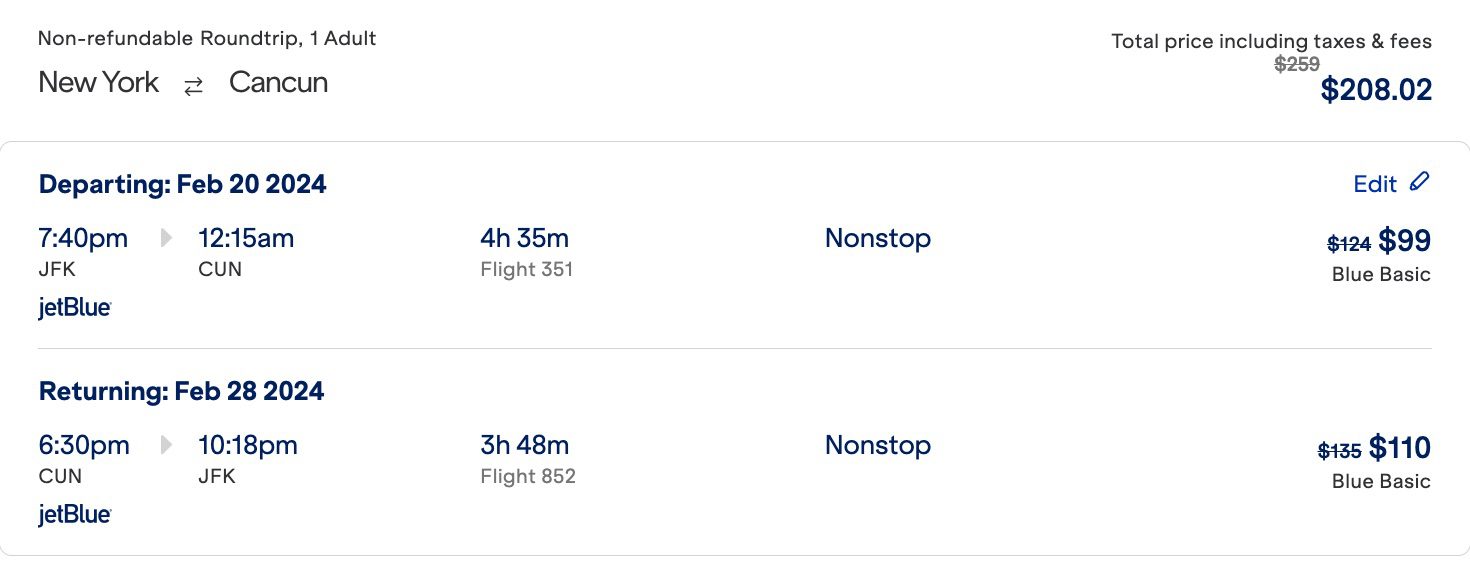The image size is (1470, 580).
Task: Select the Flight 852 details
Action: click(528, 476)
